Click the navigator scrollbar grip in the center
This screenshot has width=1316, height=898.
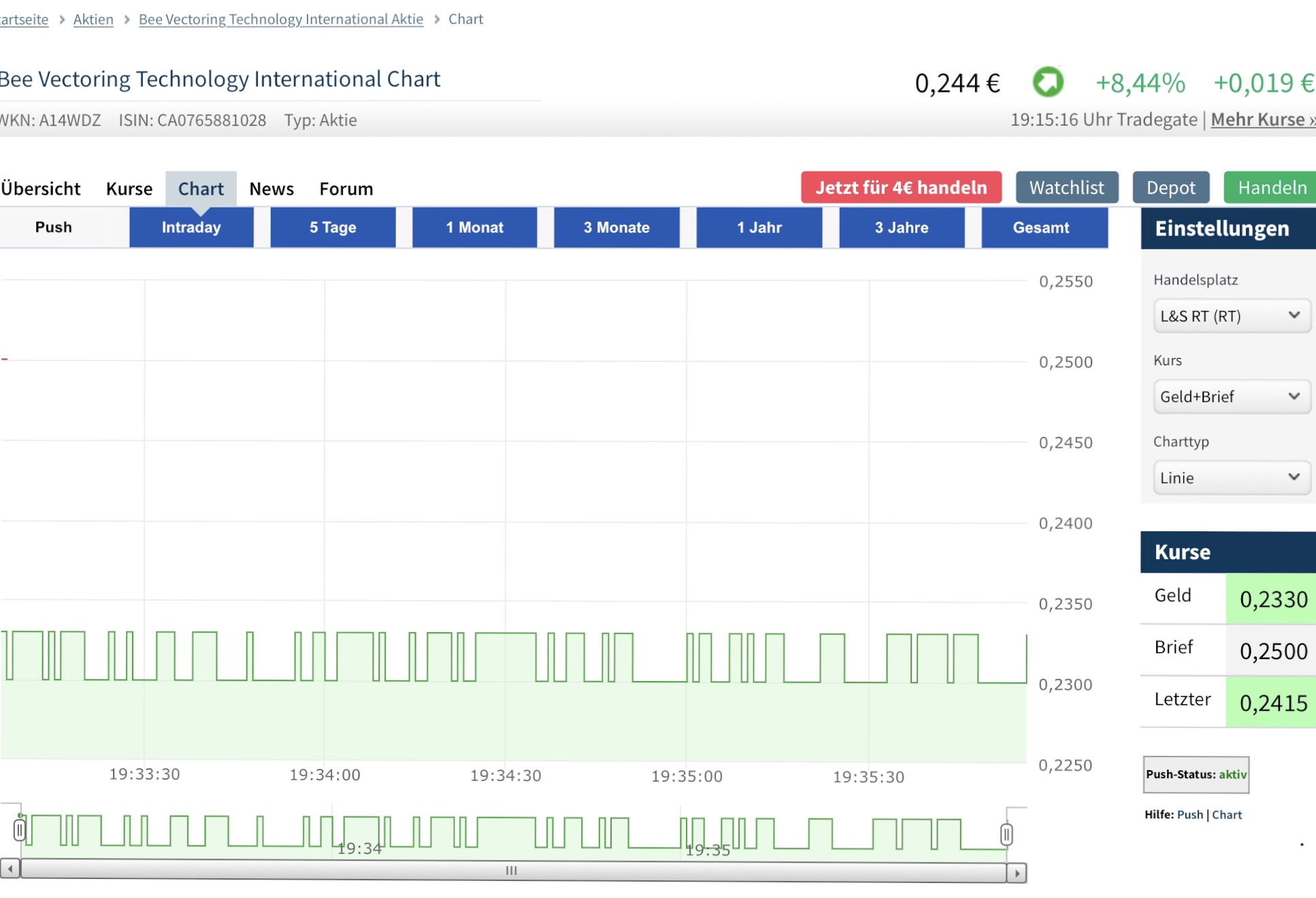(x=512, y=870)
